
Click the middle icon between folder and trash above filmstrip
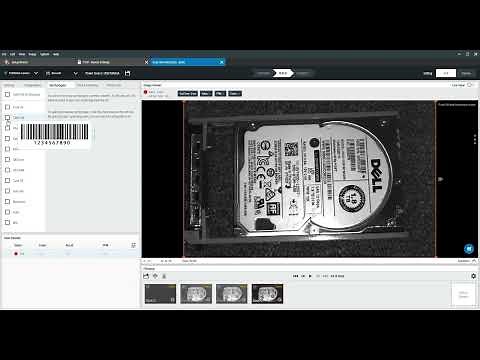click(x=155, y=276)
